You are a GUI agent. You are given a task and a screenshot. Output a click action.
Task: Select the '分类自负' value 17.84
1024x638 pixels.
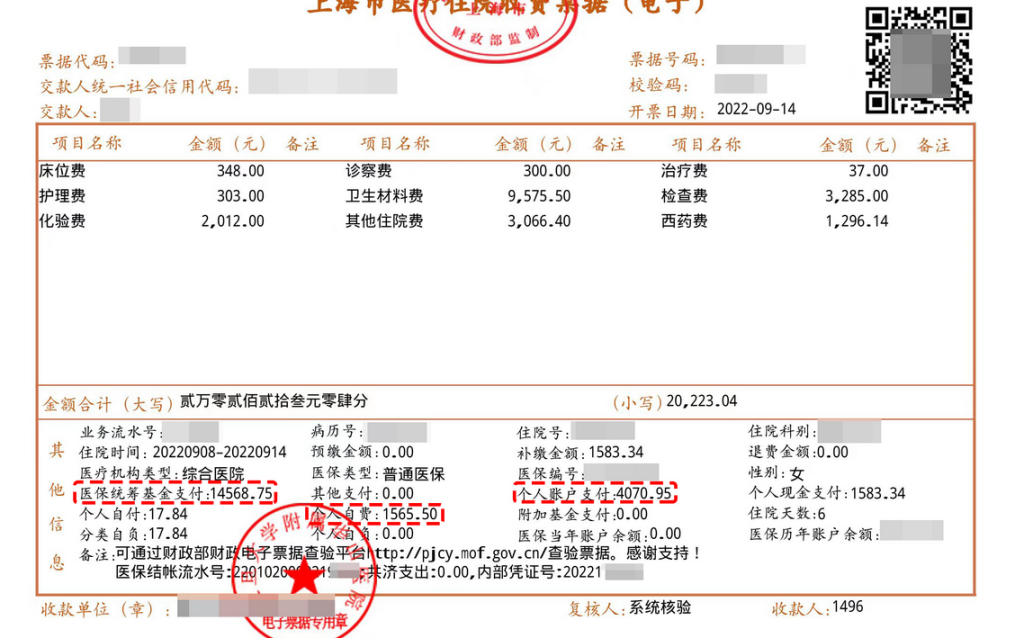coord(168,534)
